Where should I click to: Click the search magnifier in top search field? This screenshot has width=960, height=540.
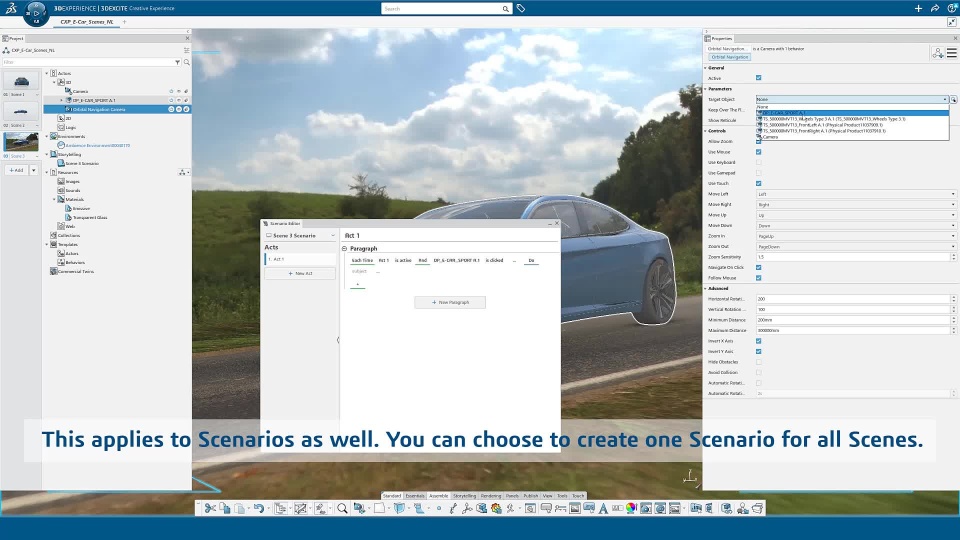(x=505, y=9)
